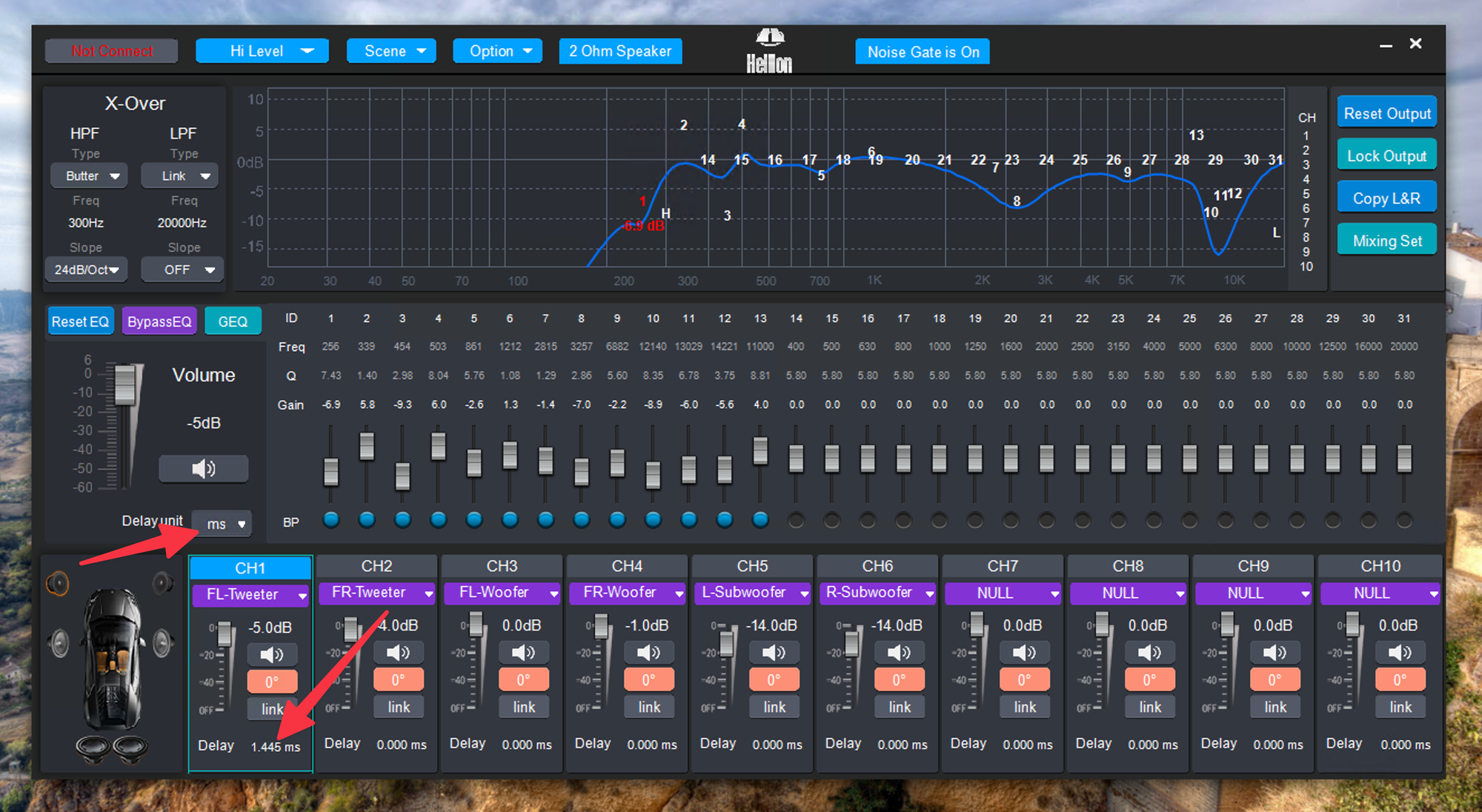Open HPF Type Butter dropdown
1482x812 pixels.
pos(90,176)
